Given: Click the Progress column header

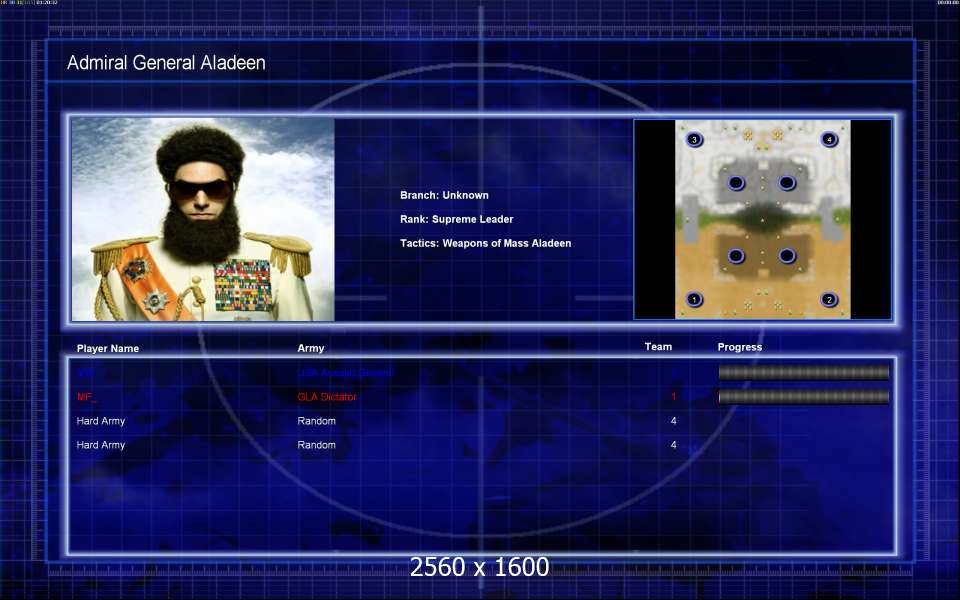Looking at the screenshot, I should [740, 347].
